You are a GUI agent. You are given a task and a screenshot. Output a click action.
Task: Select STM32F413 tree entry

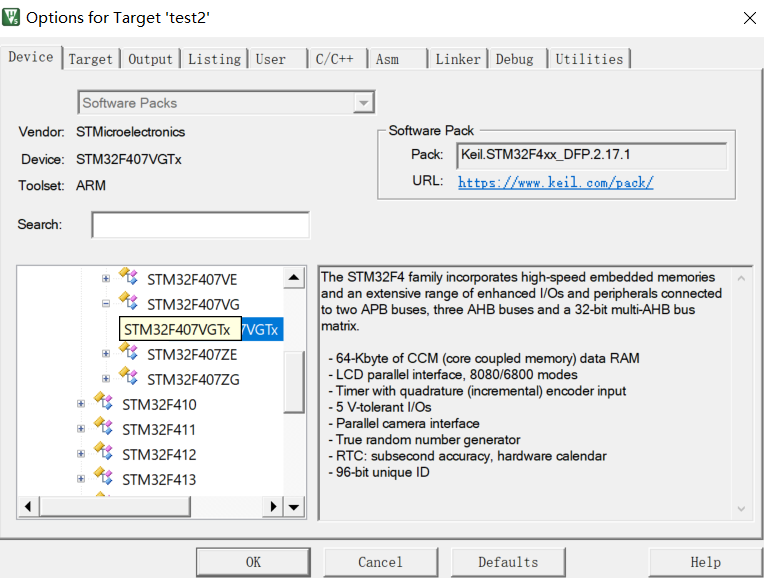coord(159,480)
